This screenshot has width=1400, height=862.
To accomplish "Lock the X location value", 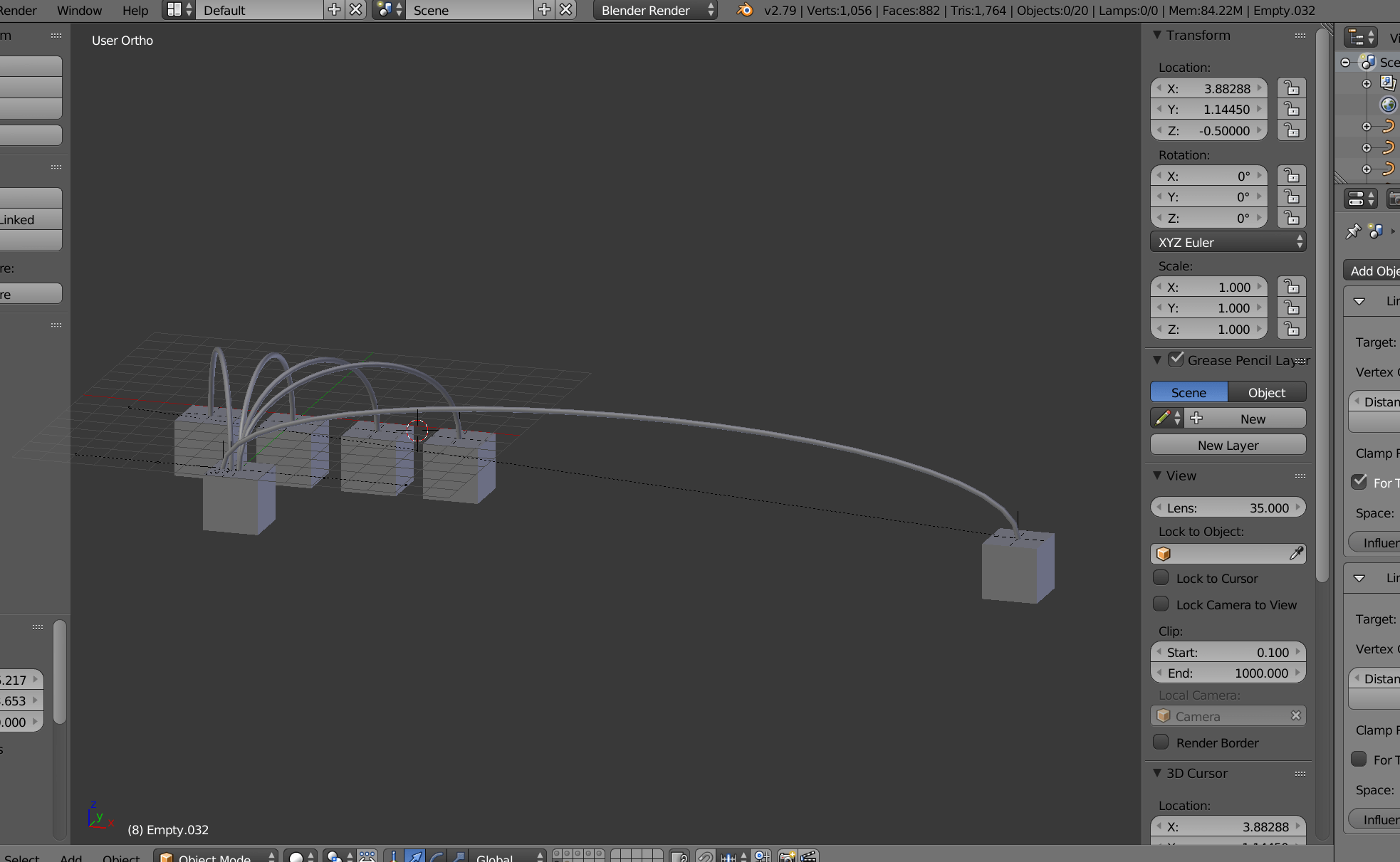I will tap(1292, 88).
